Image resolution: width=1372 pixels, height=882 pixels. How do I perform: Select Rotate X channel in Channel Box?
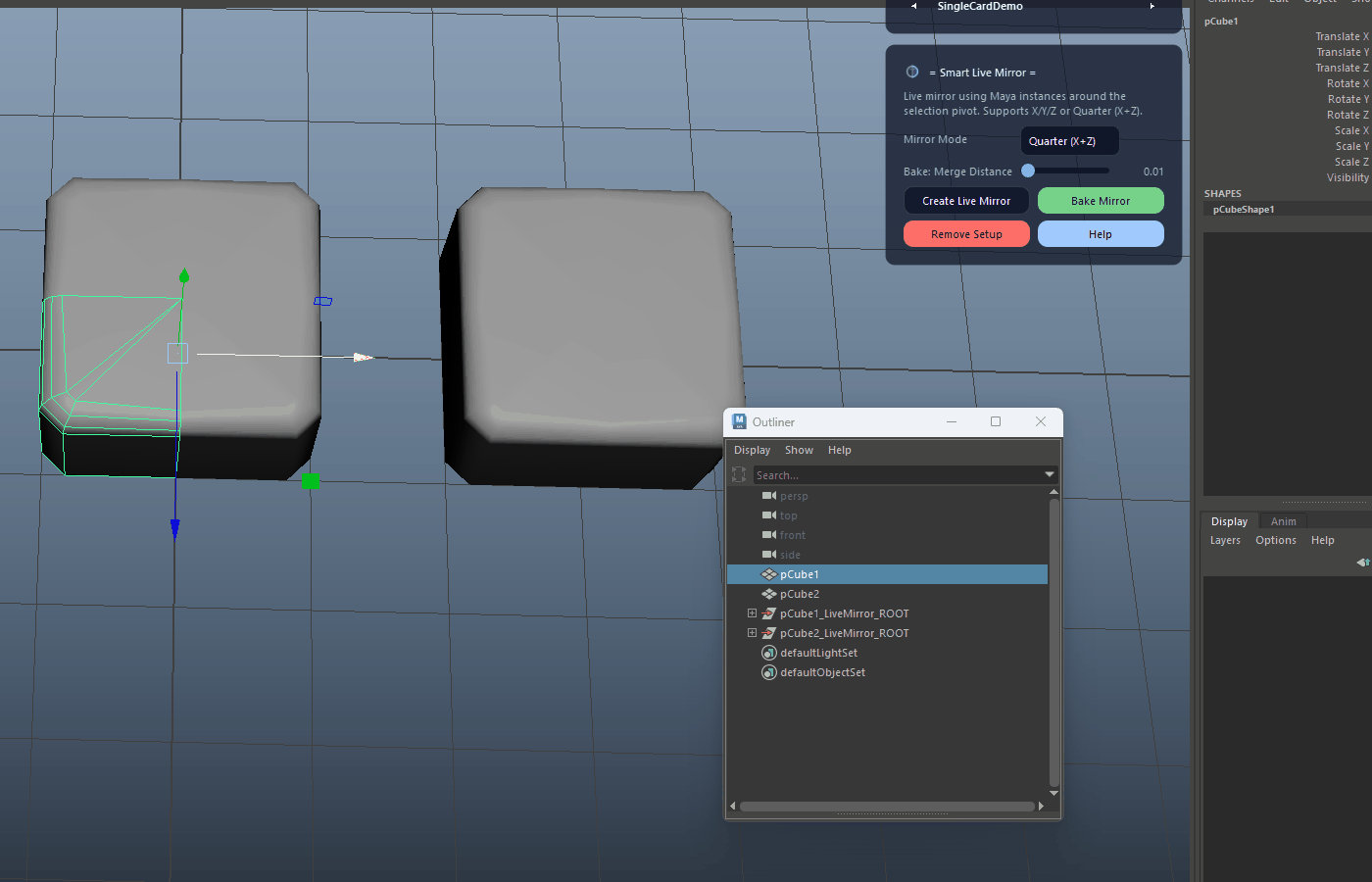pos(1347,83)
